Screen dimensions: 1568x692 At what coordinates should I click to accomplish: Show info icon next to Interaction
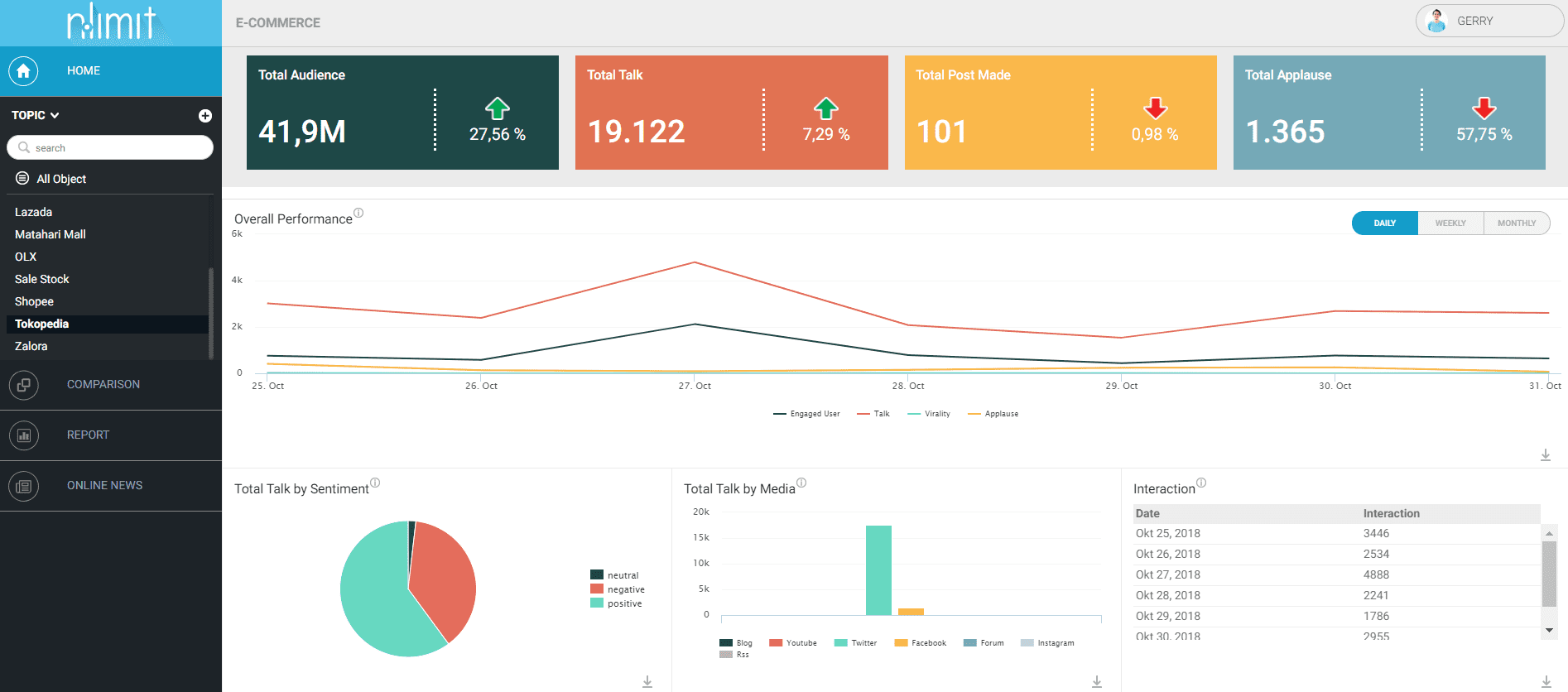[x=1201, y=483]
